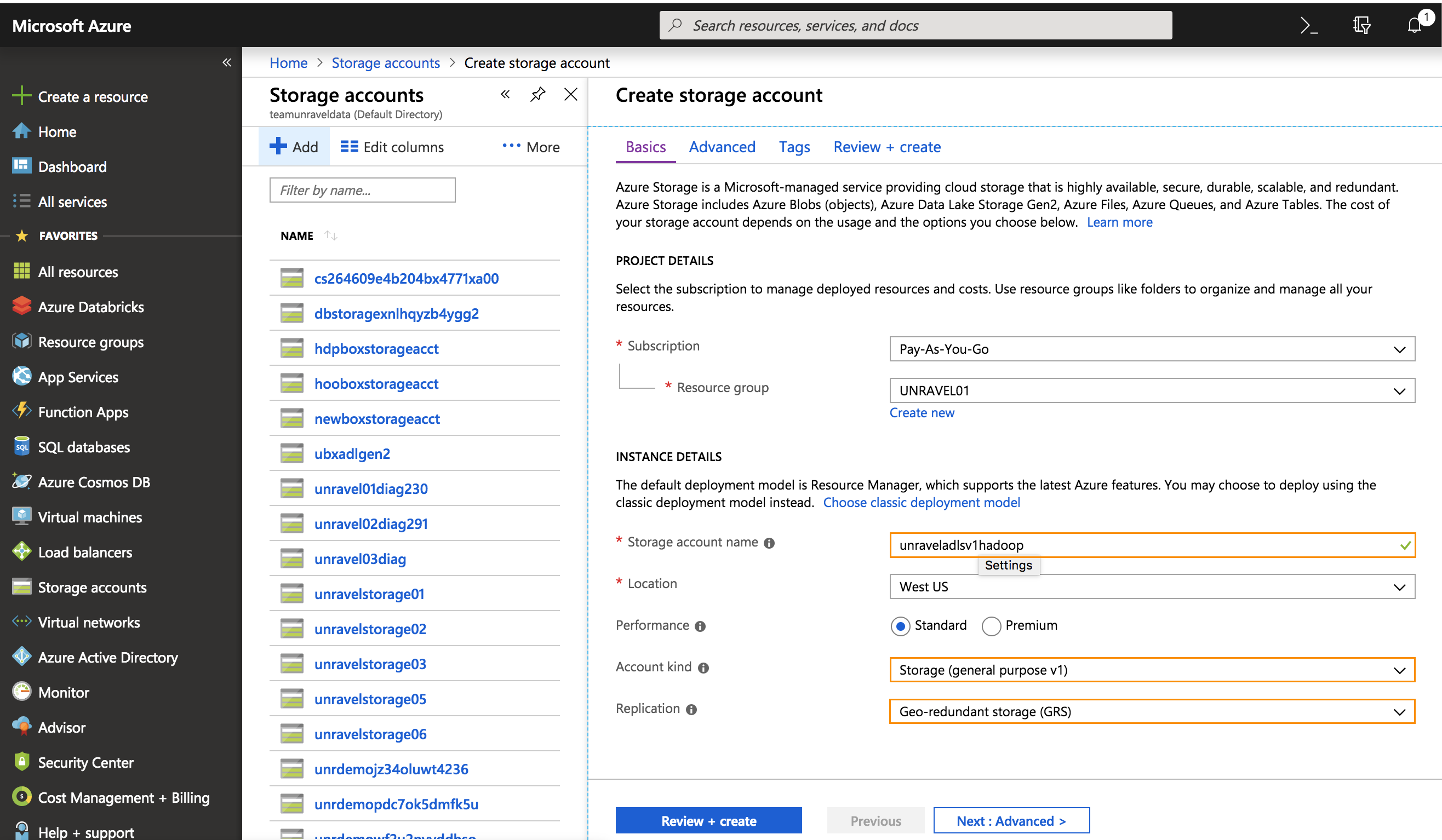Image resolution: width=1442 pixels, height=840 pixels.
Task: Open storage account unravel03diag
Action: (360, 559)
